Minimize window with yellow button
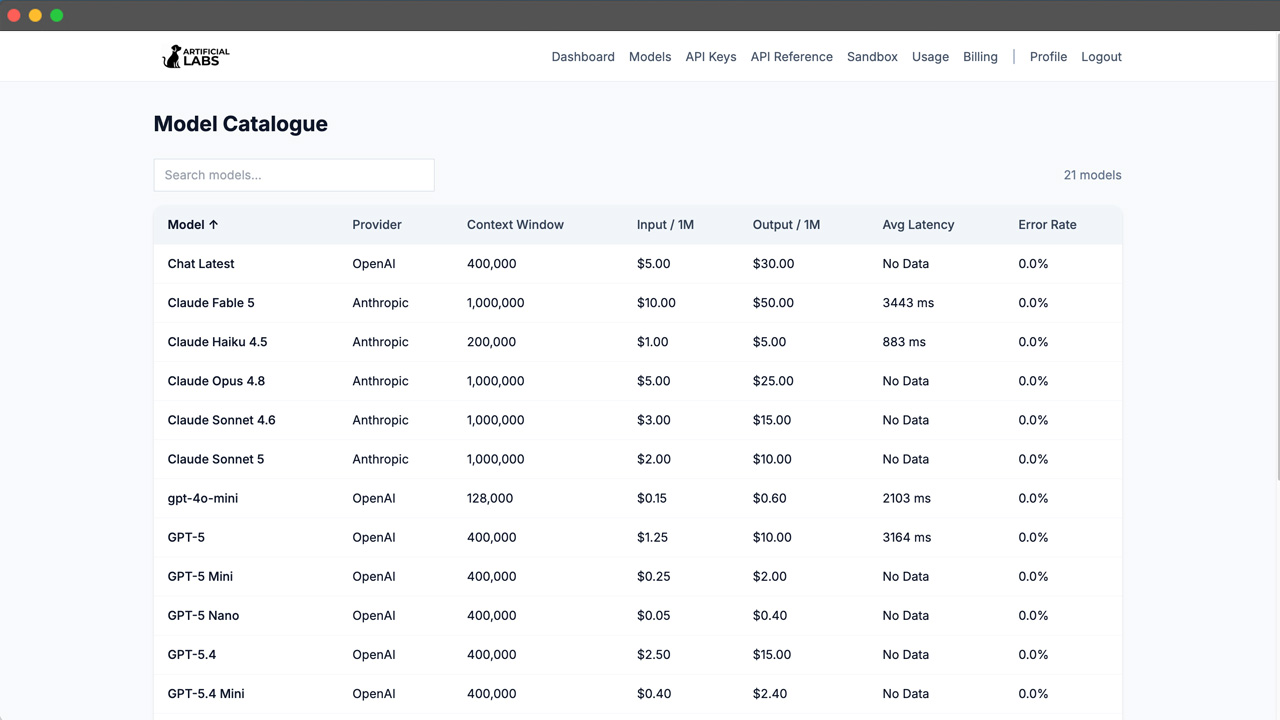 35,15
